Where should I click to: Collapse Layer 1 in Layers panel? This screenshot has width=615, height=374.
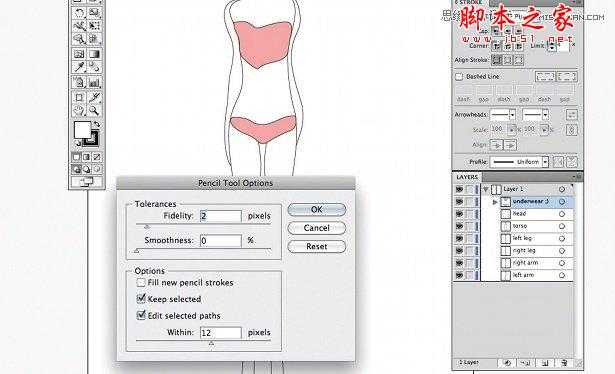tap(486, 189)
